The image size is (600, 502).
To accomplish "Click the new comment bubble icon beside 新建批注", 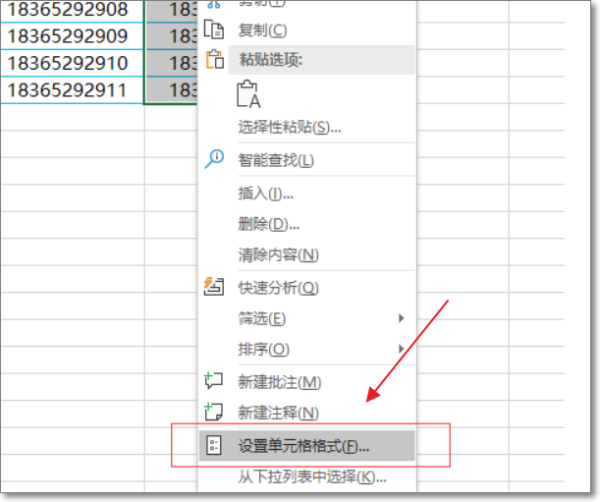I will pyautogui.click(x=213, y=381).
